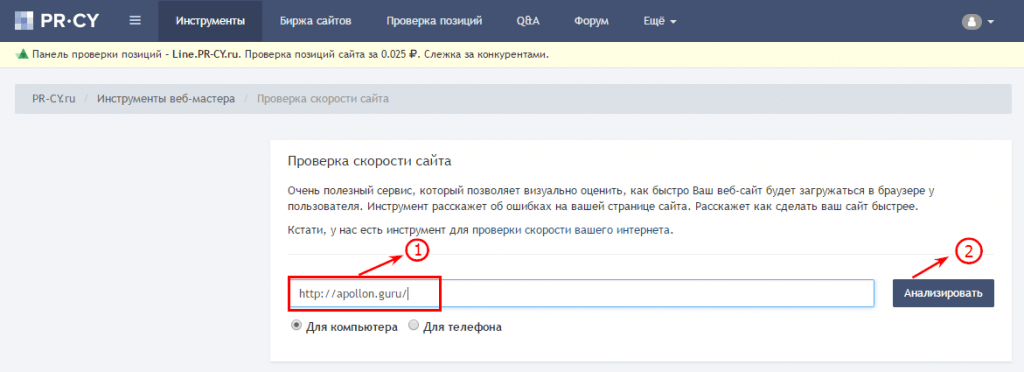Click the site URL input field

(x=581, y=294)
